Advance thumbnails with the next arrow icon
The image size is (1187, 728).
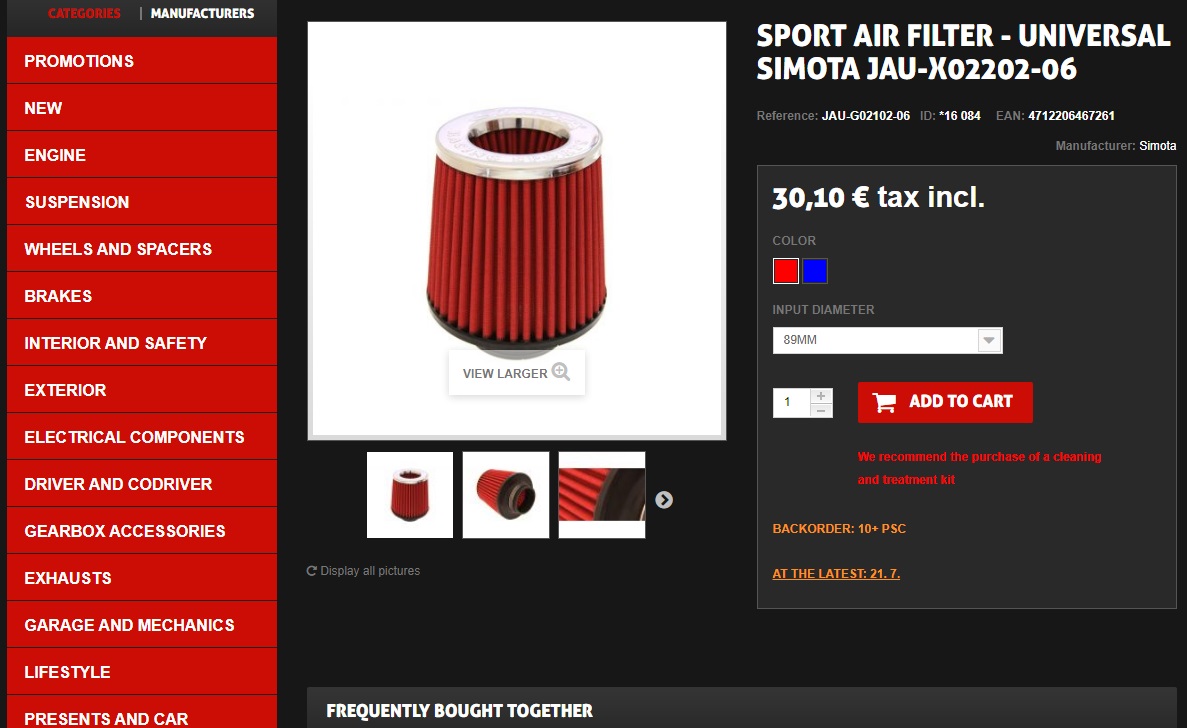tap(664, 499)
